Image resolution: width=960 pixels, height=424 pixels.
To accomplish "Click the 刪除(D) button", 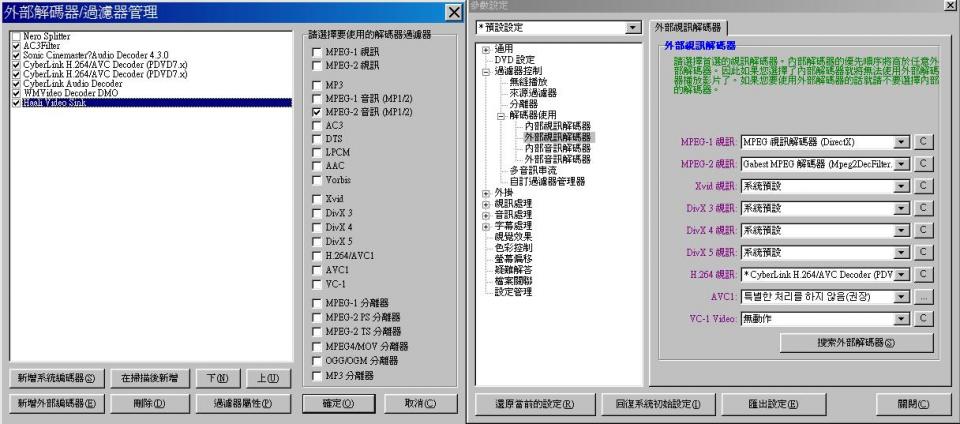I will 150,404.
